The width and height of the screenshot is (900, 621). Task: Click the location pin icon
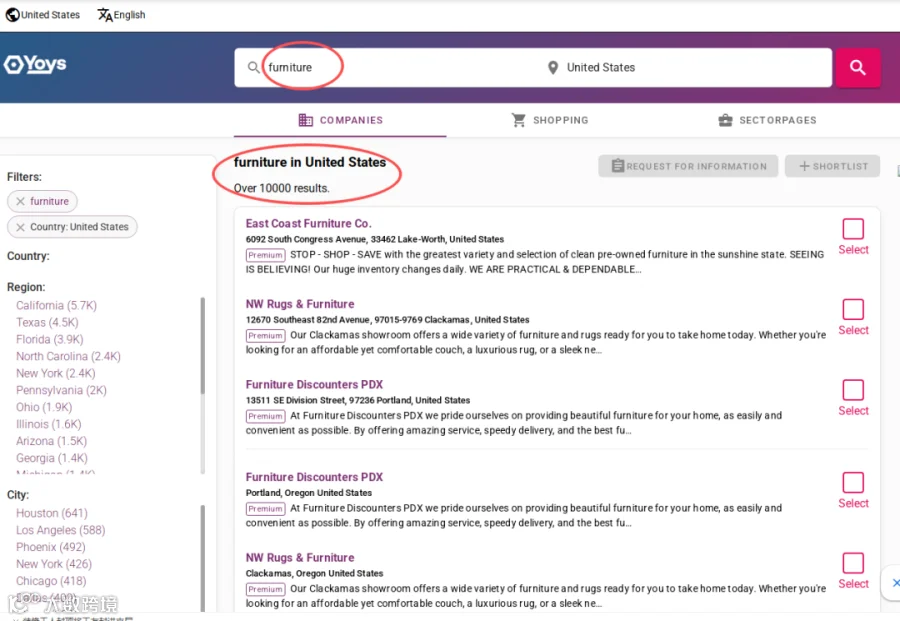click(553, 68)
